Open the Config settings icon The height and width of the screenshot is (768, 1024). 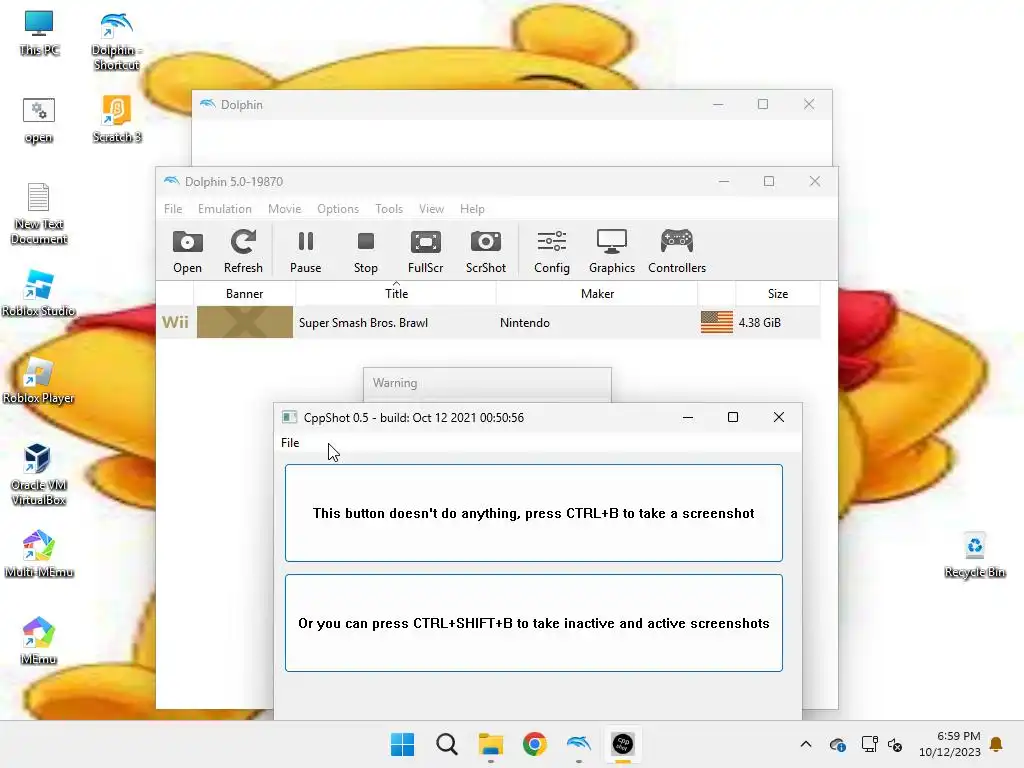[552, 251]
